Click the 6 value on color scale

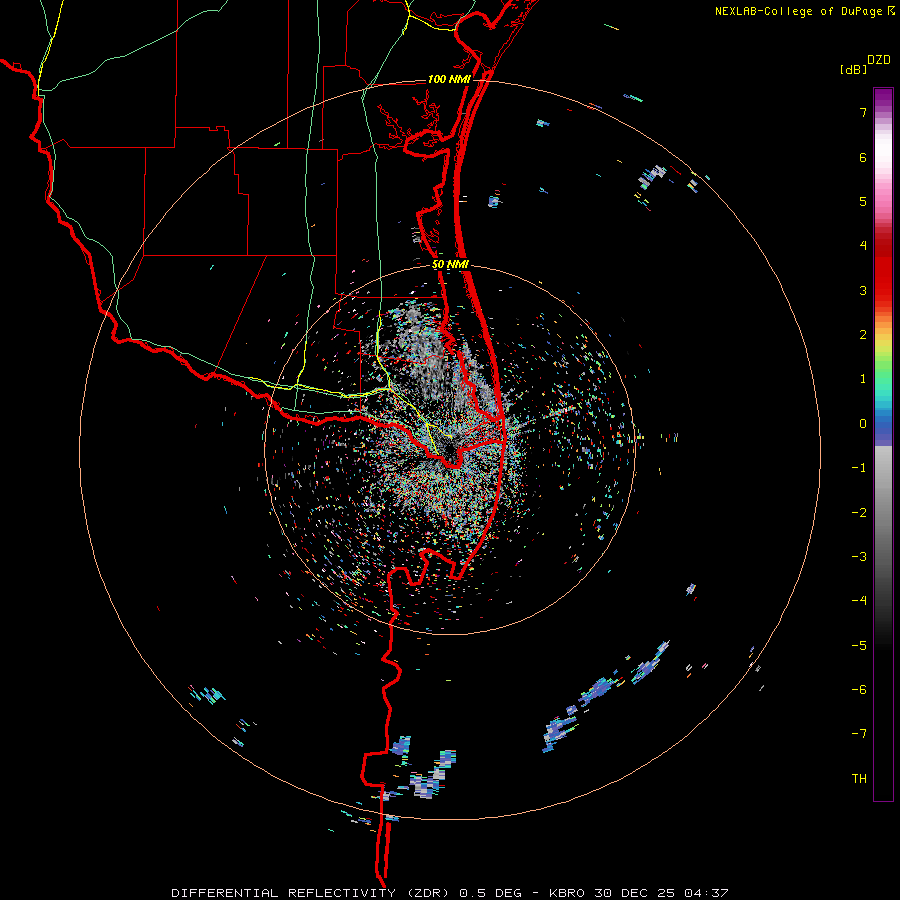point(863,157)
